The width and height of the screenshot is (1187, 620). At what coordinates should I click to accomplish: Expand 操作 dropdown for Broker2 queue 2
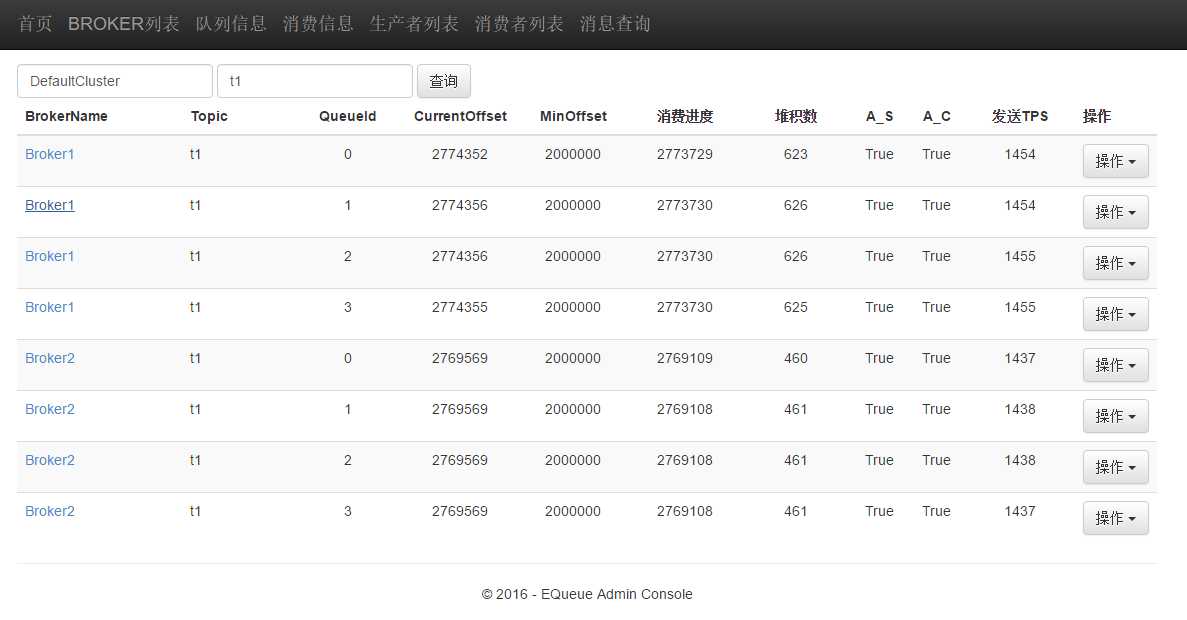point(1116,467)
